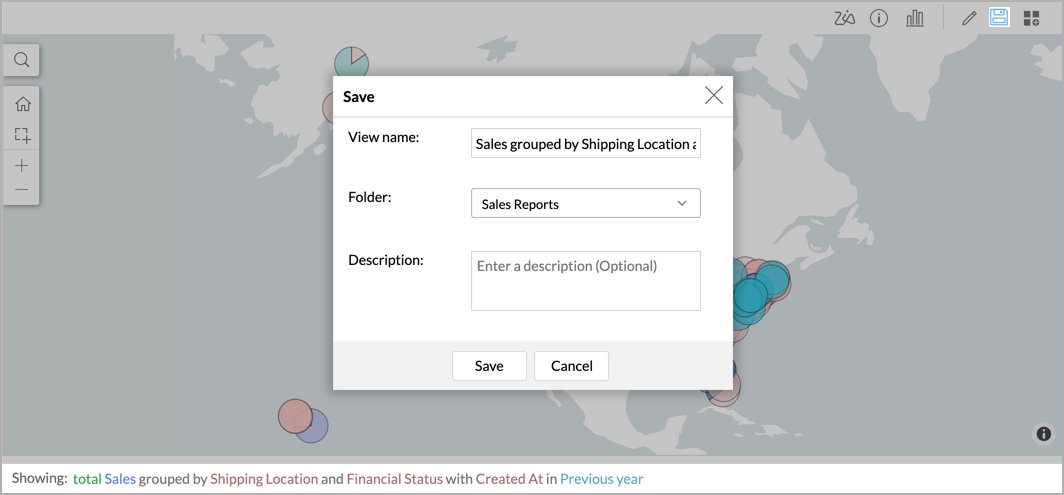Click the Shipping Location link in summary
Image resolution: width=1064 pixels, height=495 pixels.
264,479
